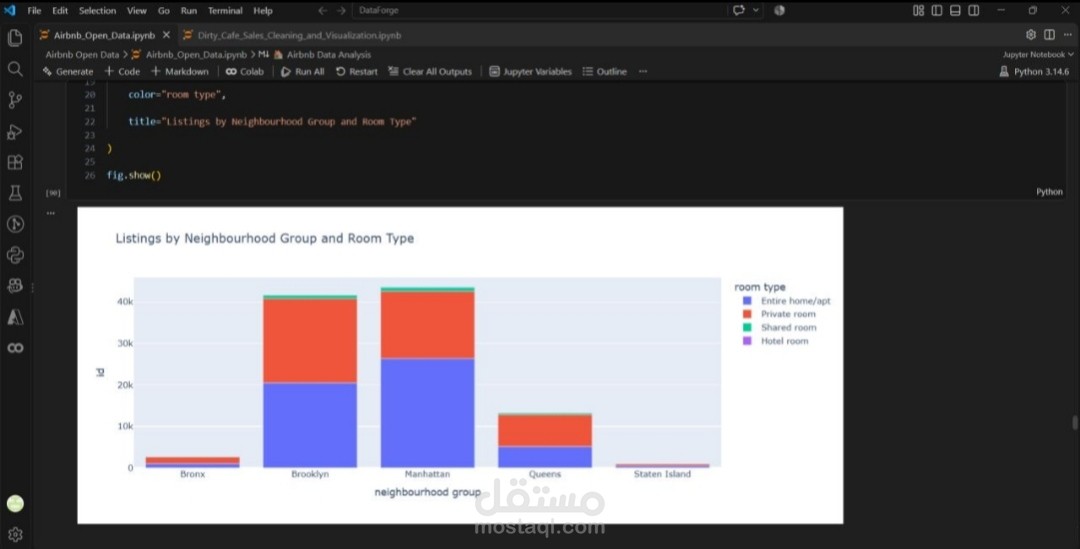This screenshot has width=1080, height=549.
Task: Open the notebook editor settings gear
Action: [1030, 34]
